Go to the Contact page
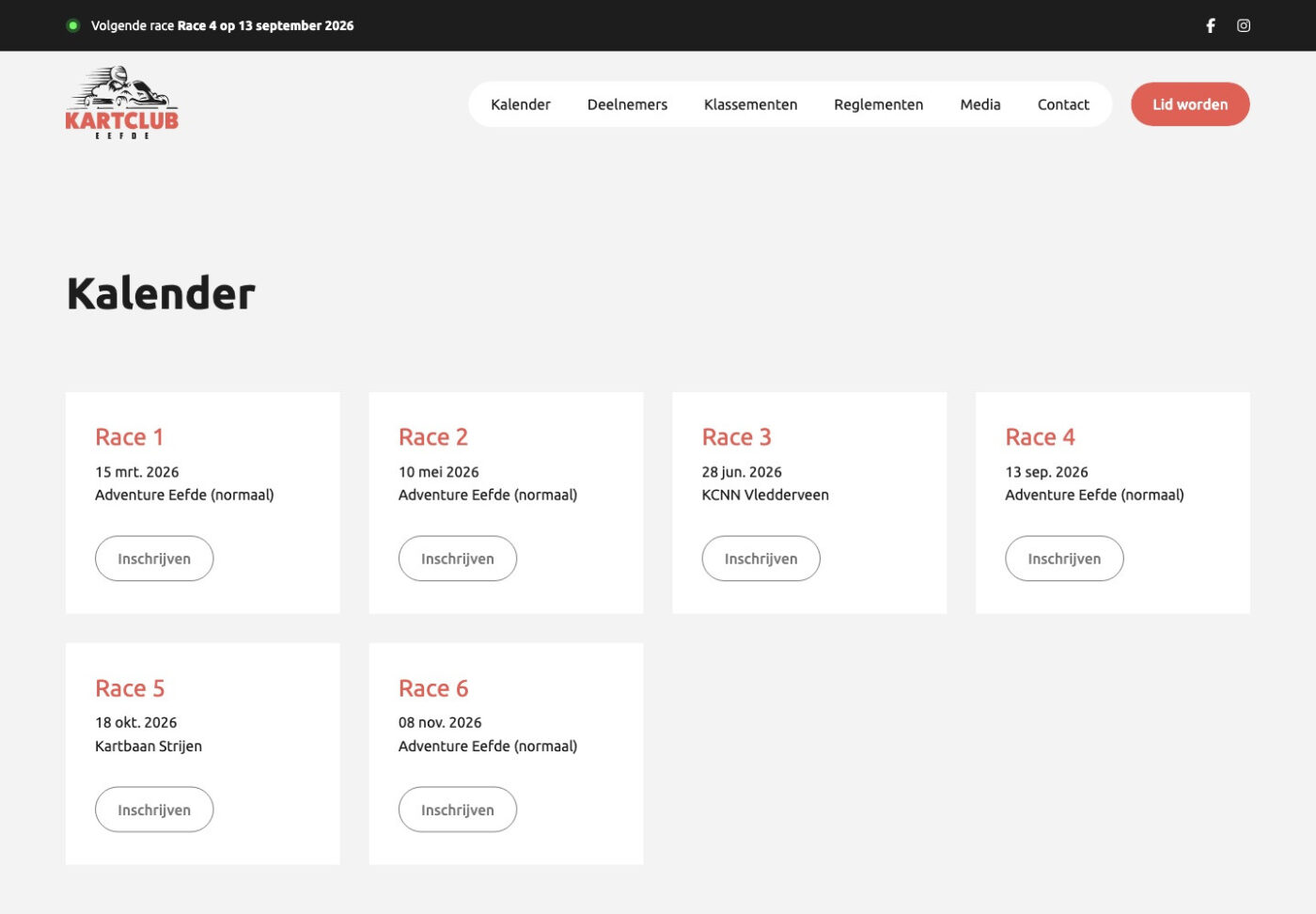 pos(1063,104)
